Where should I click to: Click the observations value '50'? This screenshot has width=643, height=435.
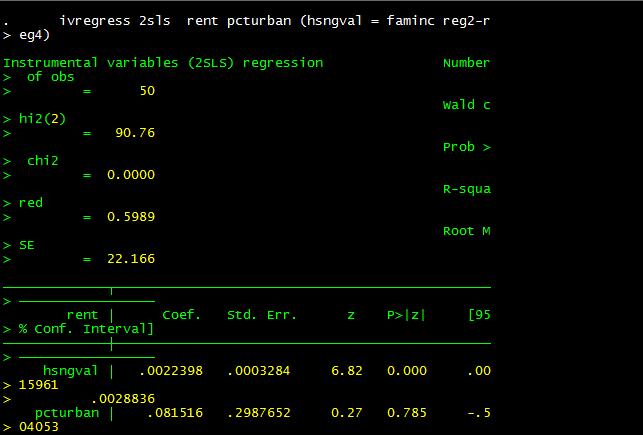(147, 91)
